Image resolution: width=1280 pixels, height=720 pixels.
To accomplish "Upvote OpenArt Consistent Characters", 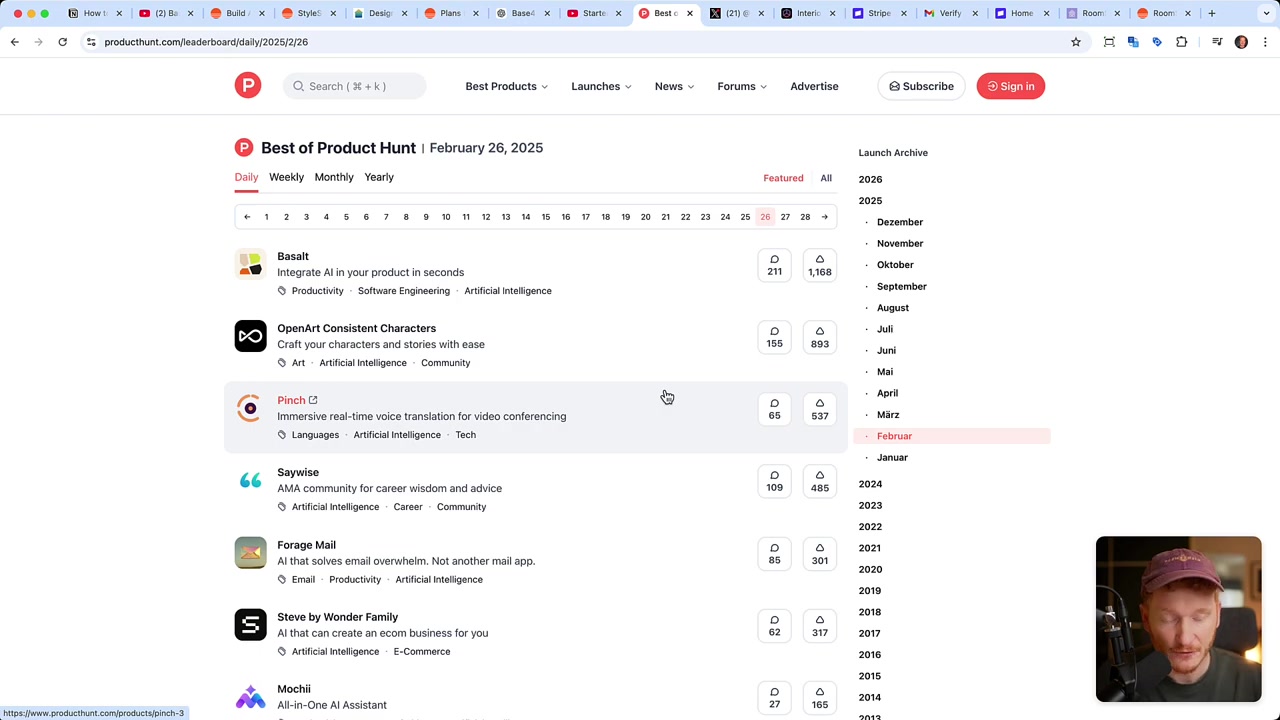I will click(820, 337).
